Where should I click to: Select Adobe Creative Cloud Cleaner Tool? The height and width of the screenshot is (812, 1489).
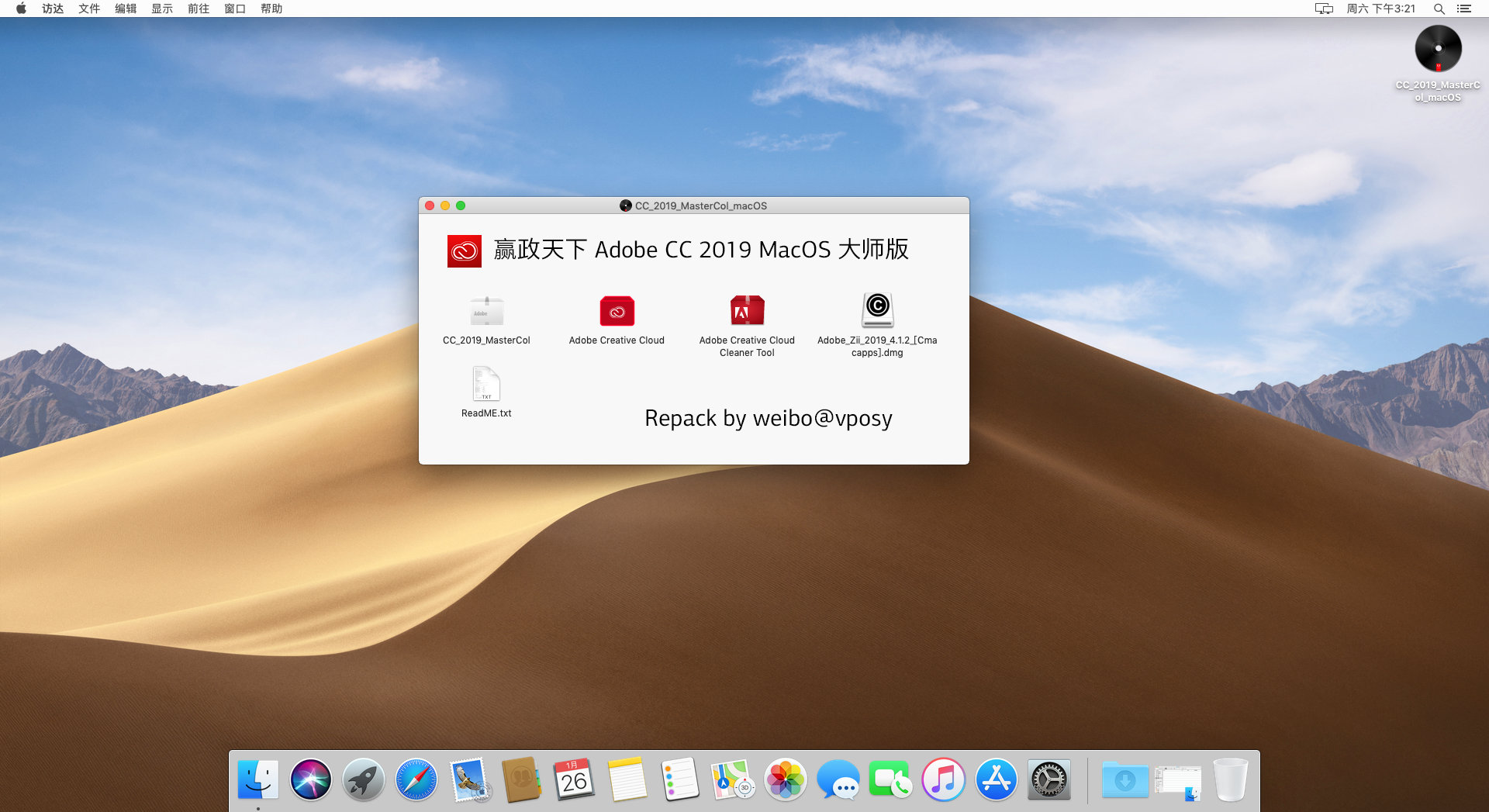click(747, 311)
